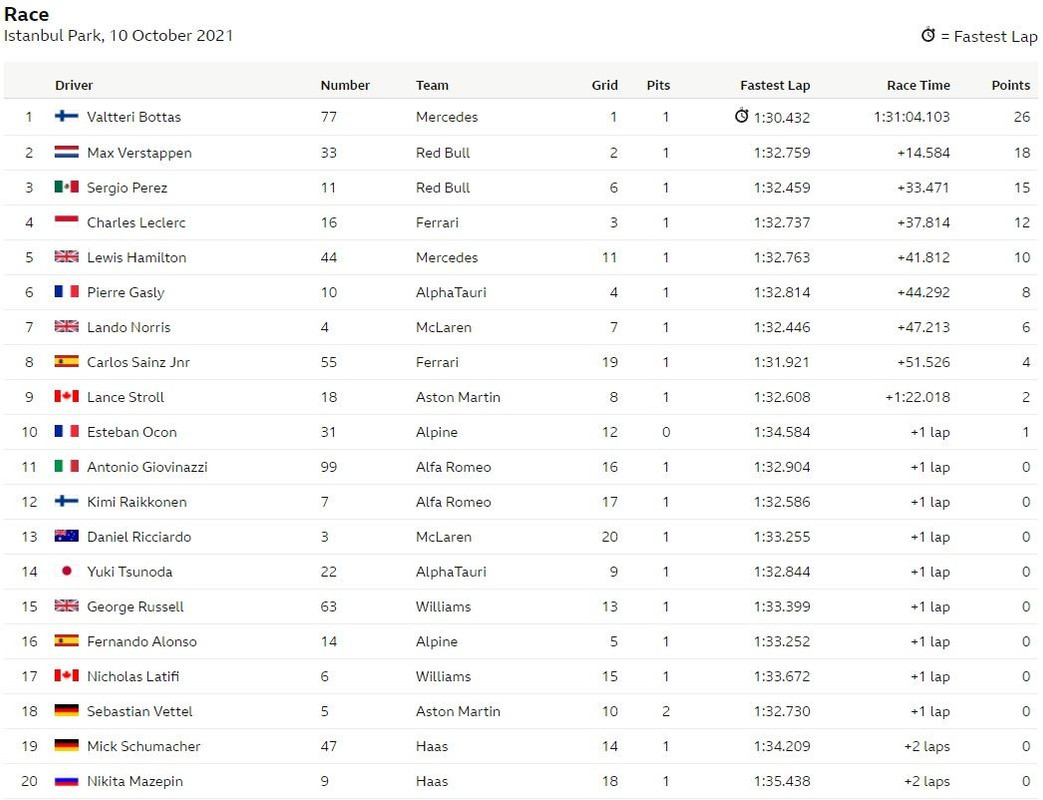Click the Race Time column header
The height and width of the screenshot is (800, 1043).
coord(918,85)
